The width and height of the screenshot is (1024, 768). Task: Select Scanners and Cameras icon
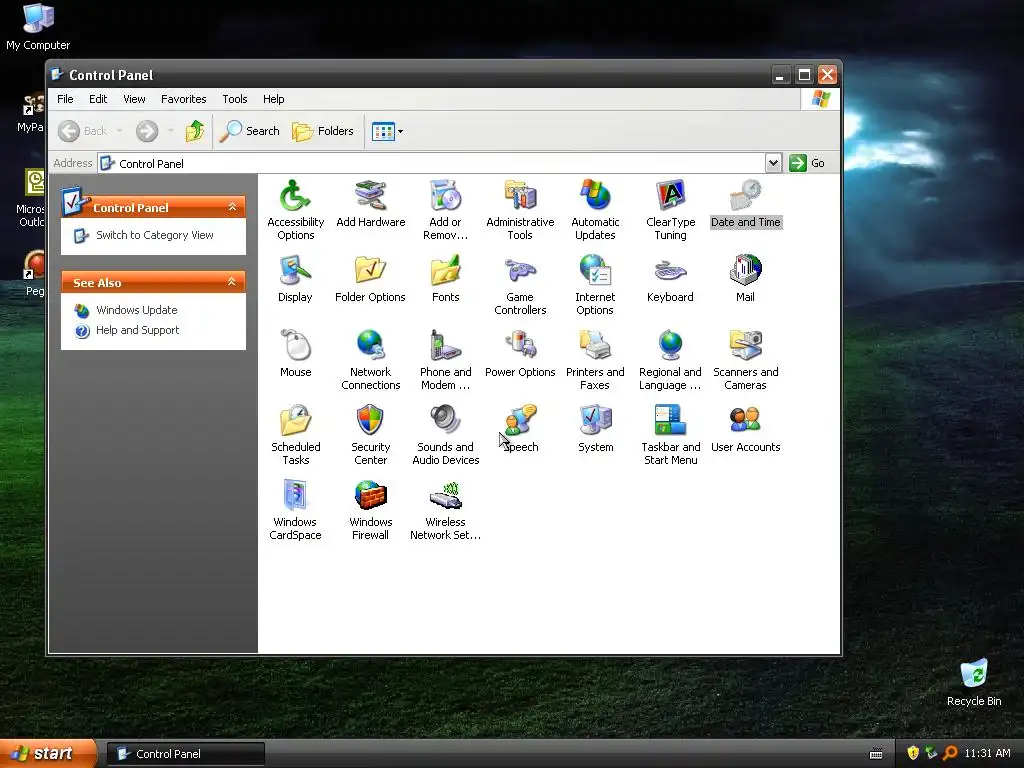click(745, 346)
